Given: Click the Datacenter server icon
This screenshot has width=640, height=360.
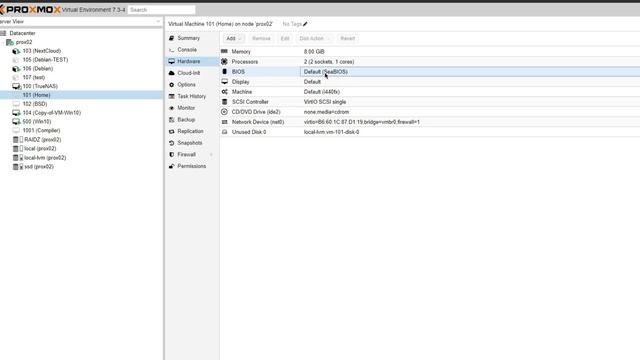Looking at the screenshot, I should (3, 33).
